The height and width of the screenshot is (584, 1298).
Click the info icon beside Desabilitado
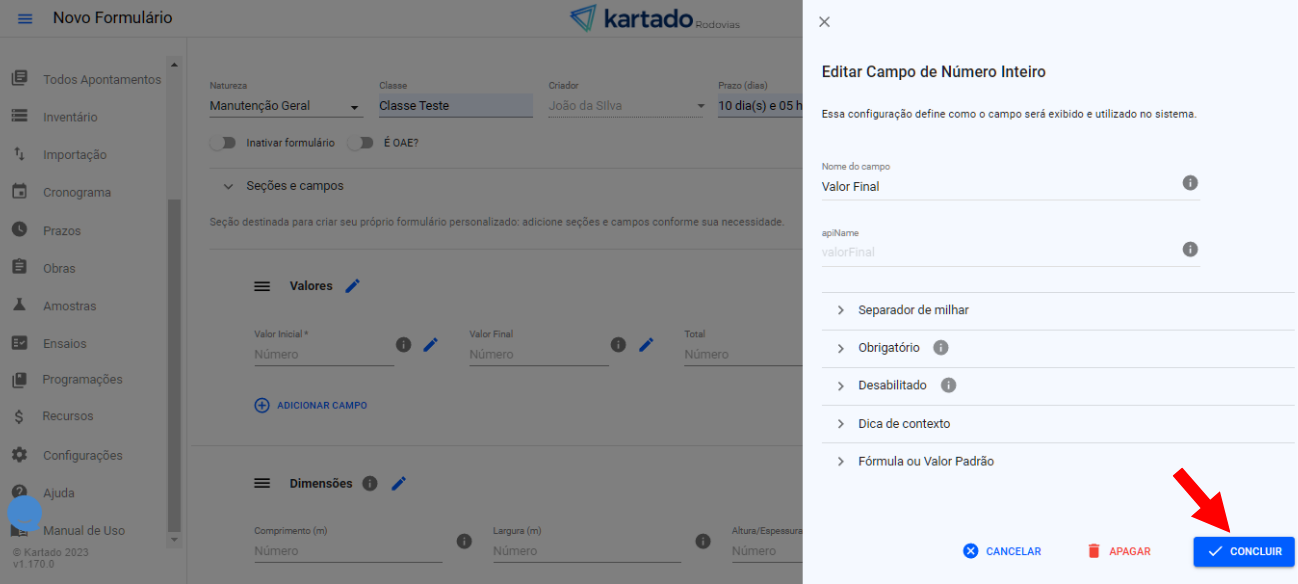(948, 385)
